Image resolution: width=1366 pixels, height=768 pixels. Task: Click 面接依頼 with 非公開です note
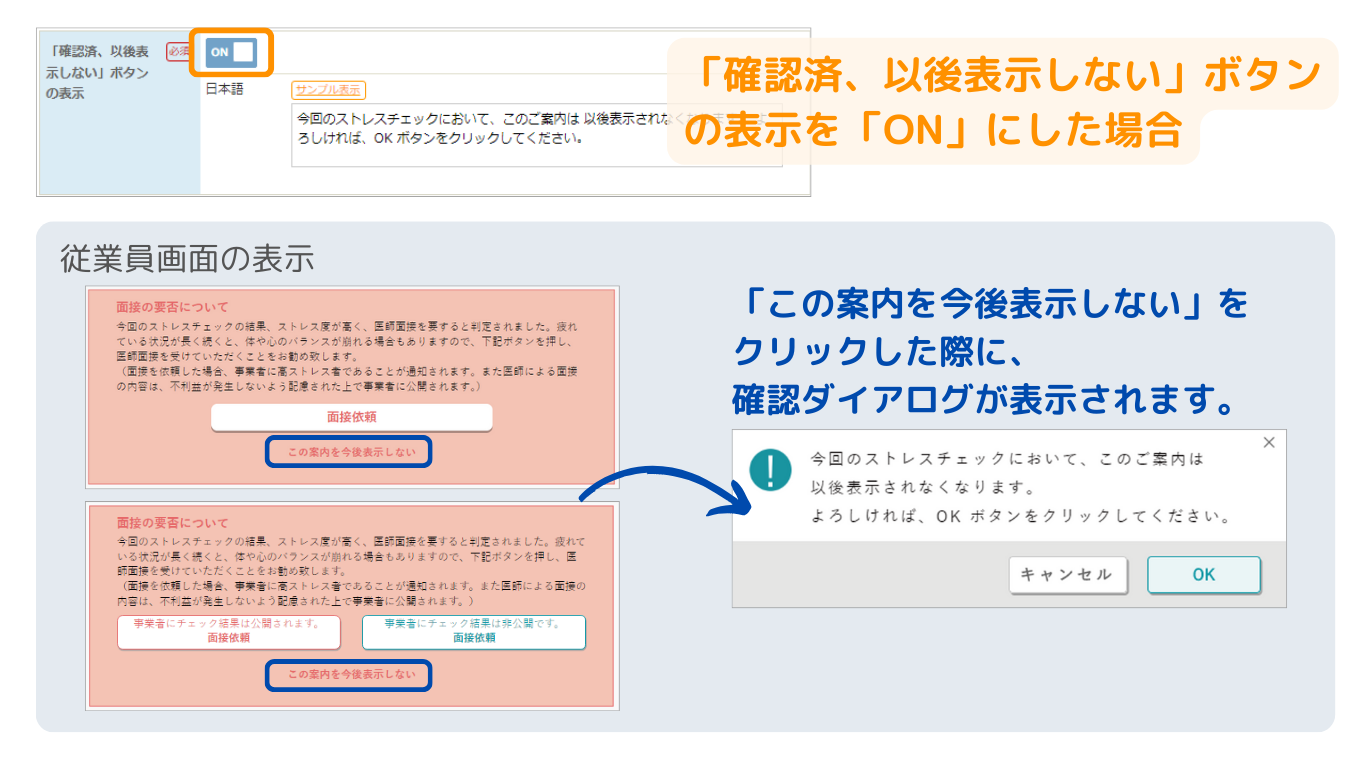[x=473, y=632]
